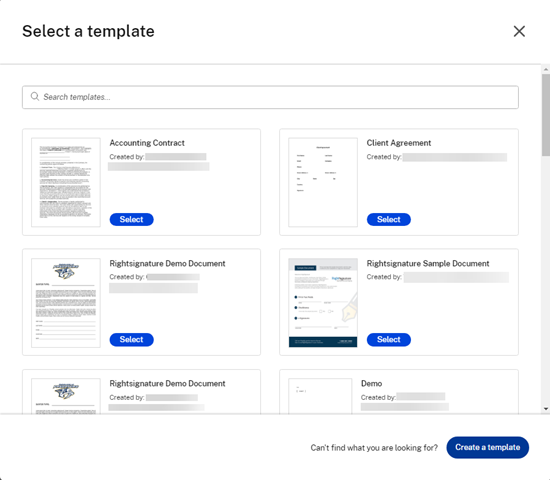The width and height of the screenshot is (550, 480).
Task: Select the Accounting Contract template
Action: coord(132,219)
